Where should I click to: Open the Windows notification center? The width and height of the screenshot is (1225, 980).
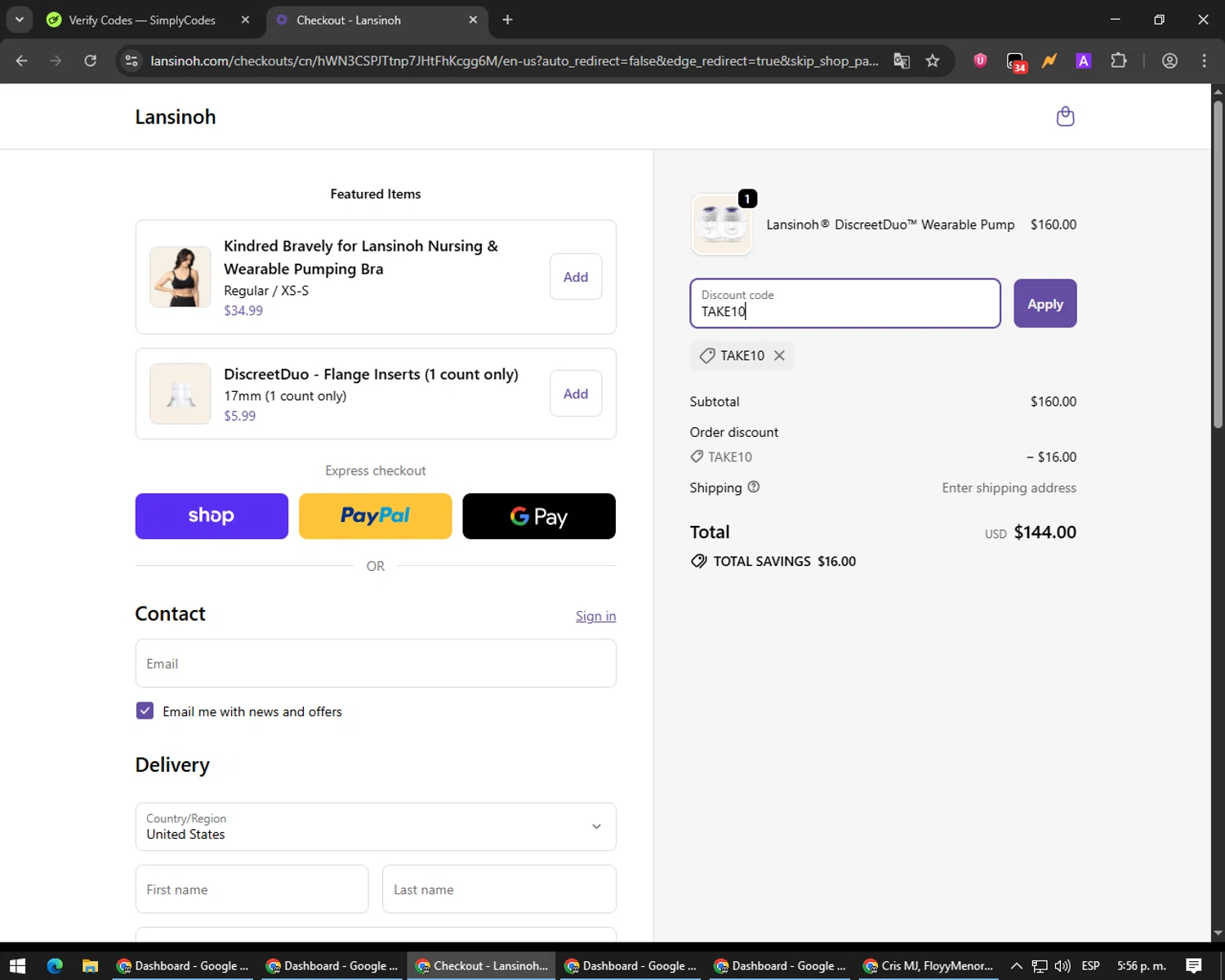click(x=1194, y=966)
